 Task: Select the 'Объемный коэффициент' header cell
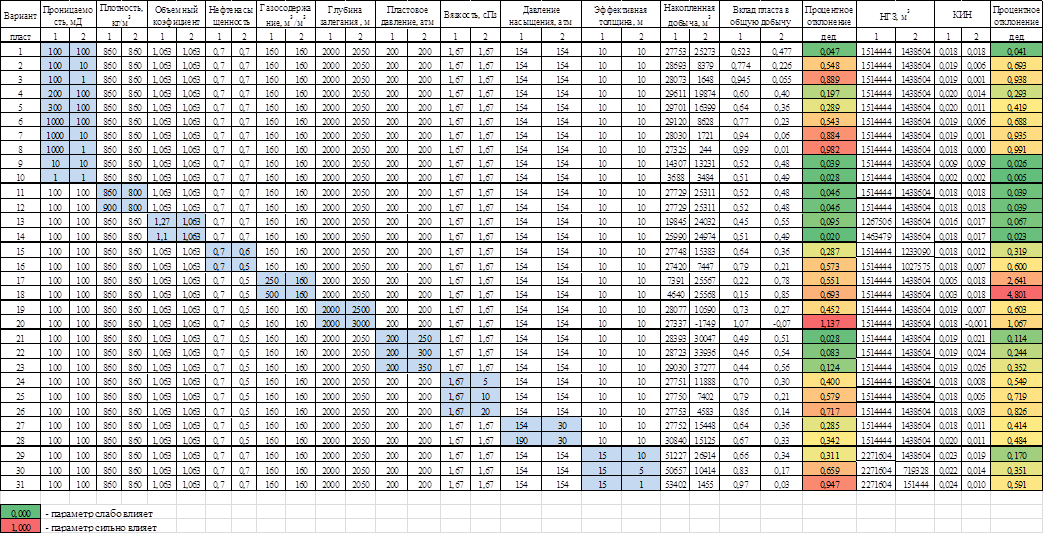[x=174, y=15]
